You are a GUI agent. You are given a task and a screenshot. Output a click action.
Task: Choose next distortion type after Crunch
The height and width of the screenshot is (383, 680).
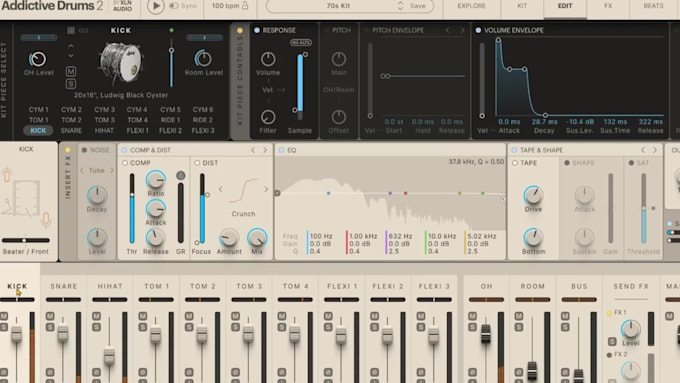pyautogui.click(x=266, y=189)
